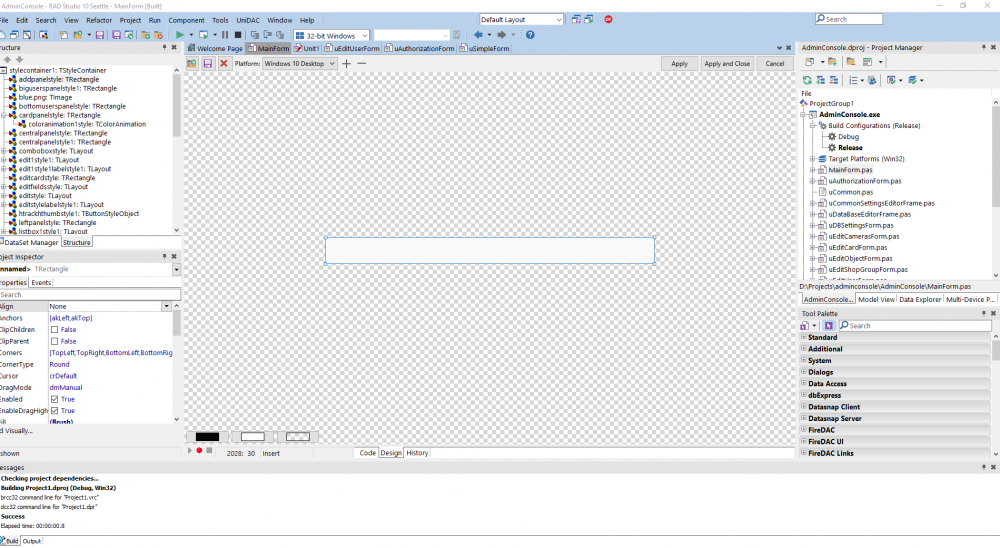1000x548 pixels.
Task: Switch to the Code tab
Action: click(367, 453)
